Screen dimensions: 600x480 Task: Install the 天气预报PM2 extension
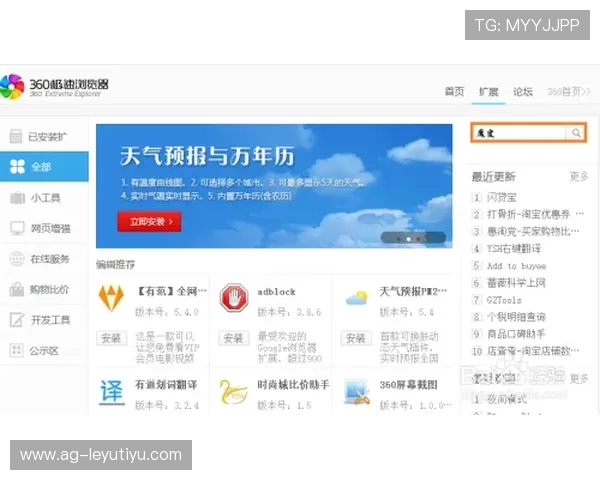356,338
